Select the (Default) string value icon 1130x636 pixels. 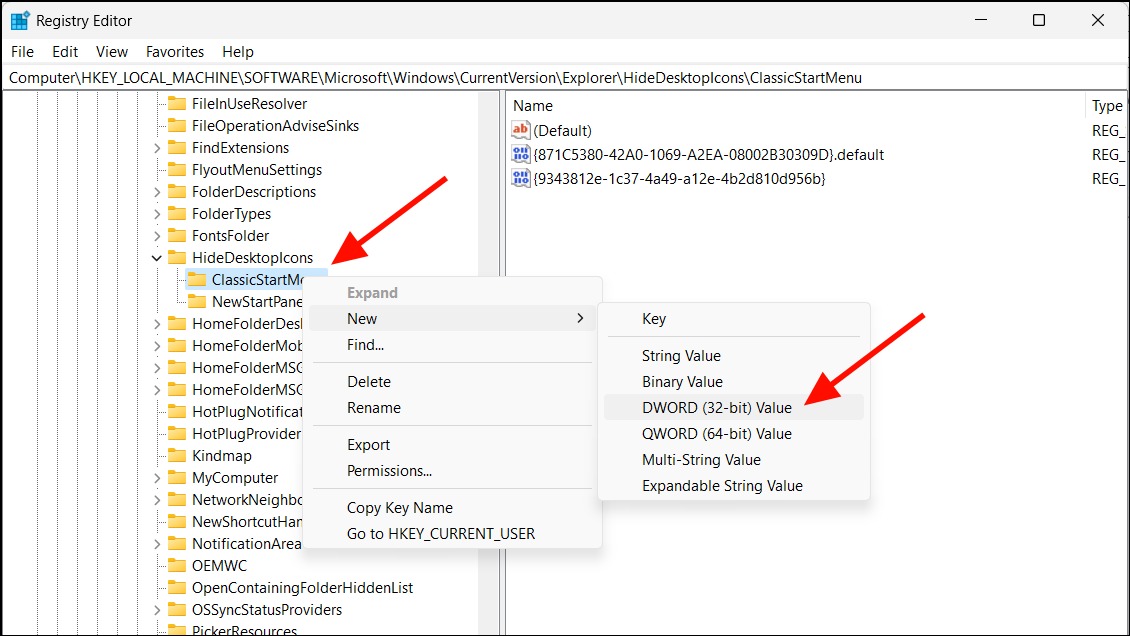520,130
